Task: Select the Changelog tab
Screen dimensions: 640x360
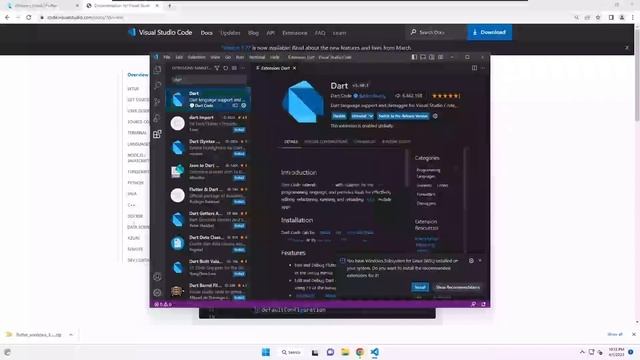Action: tap(364, 142)
